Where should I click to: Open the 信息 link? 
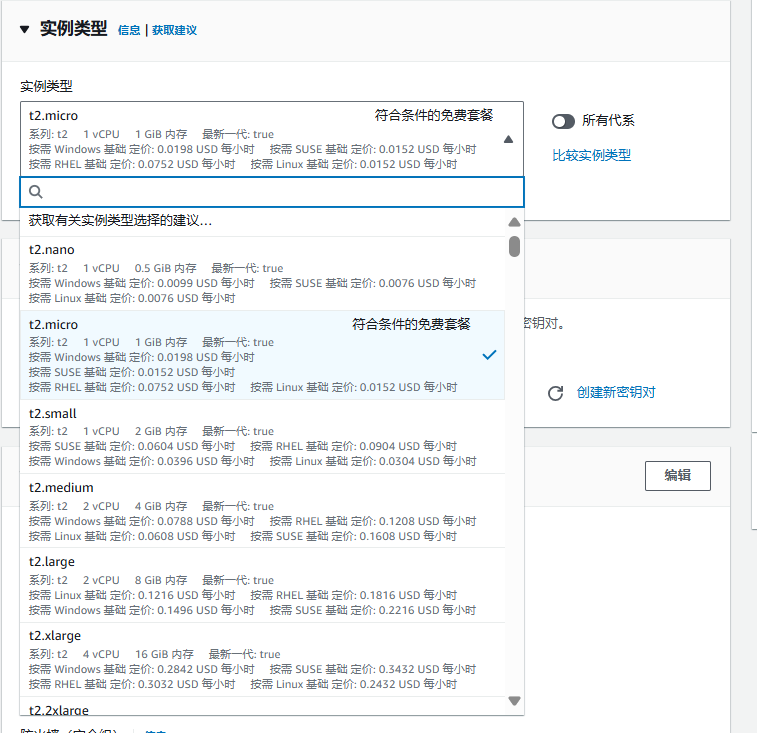(x=129, y=30)
